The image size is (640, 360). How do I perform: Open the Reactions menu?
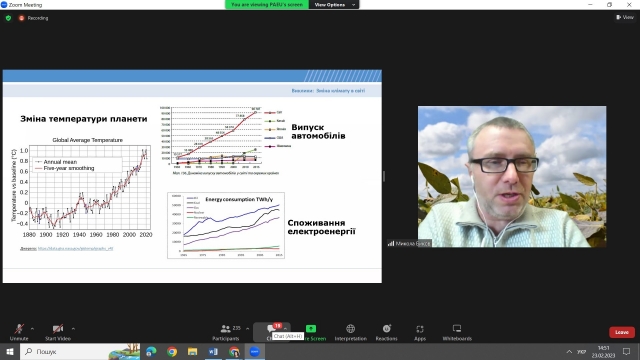[x=387, y=332]
